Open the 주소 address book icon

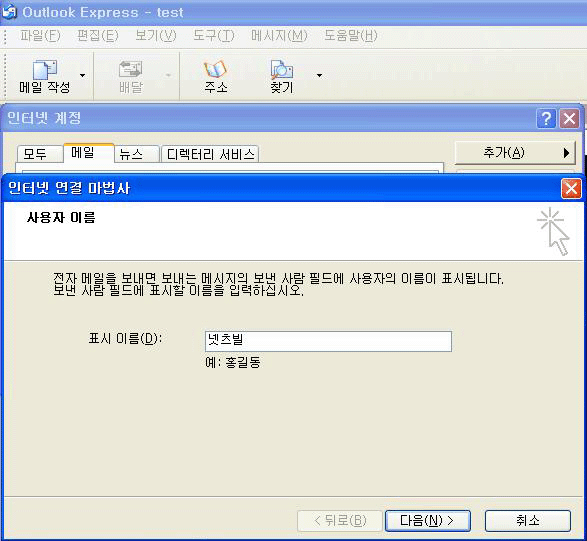click(x=215, y=70)
